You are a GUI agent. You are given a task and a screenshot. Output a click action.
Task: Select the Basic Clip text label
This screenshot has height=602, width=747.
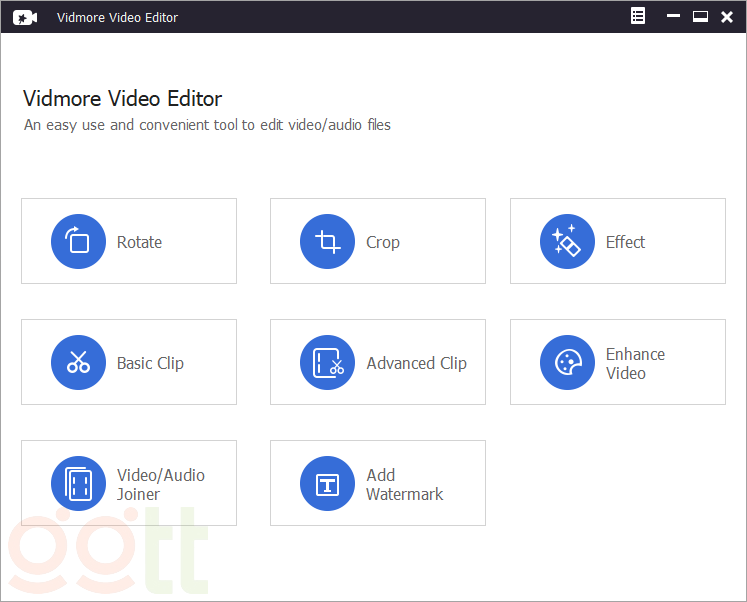pos(150,363)
